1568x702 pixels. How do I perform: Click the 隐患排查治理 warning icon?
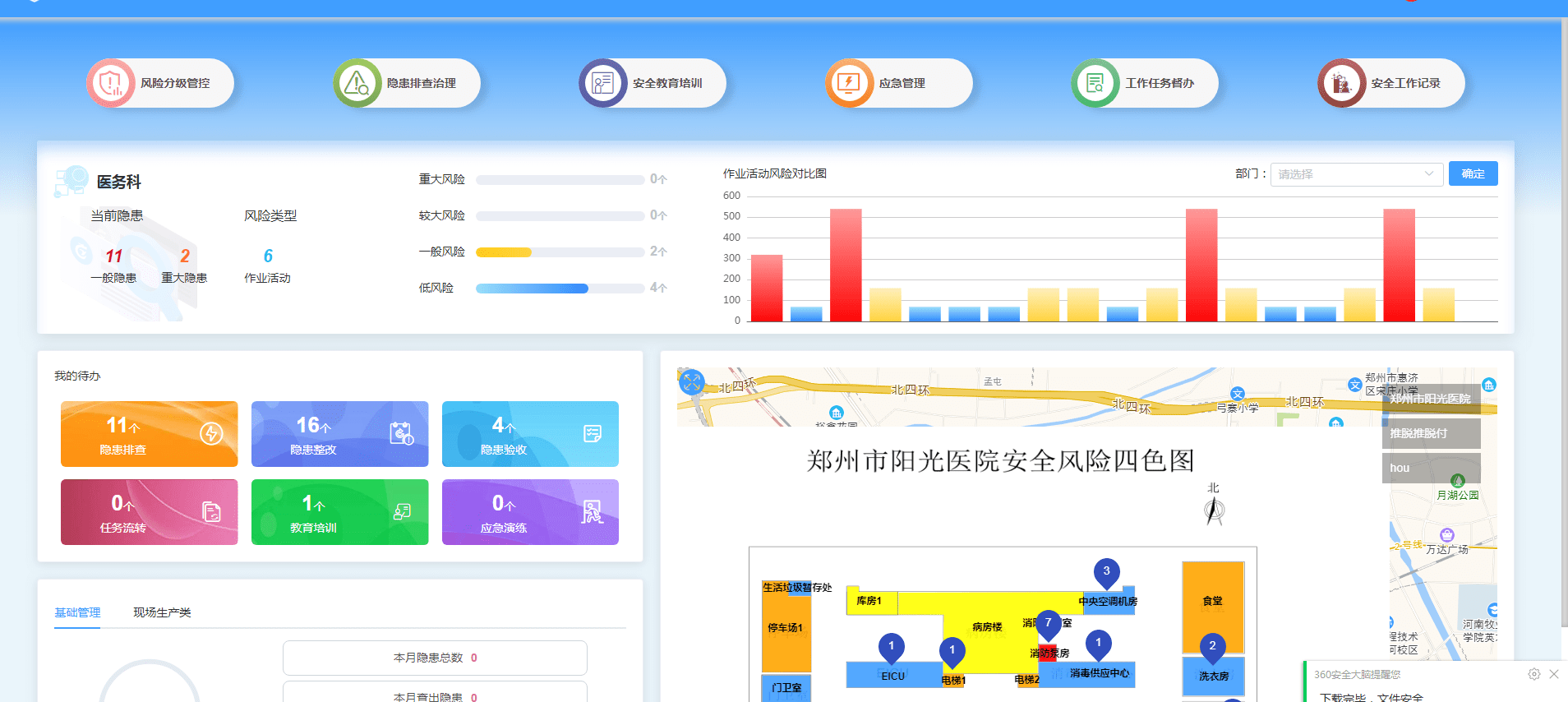pyautogui.click(x=357, y=83)
